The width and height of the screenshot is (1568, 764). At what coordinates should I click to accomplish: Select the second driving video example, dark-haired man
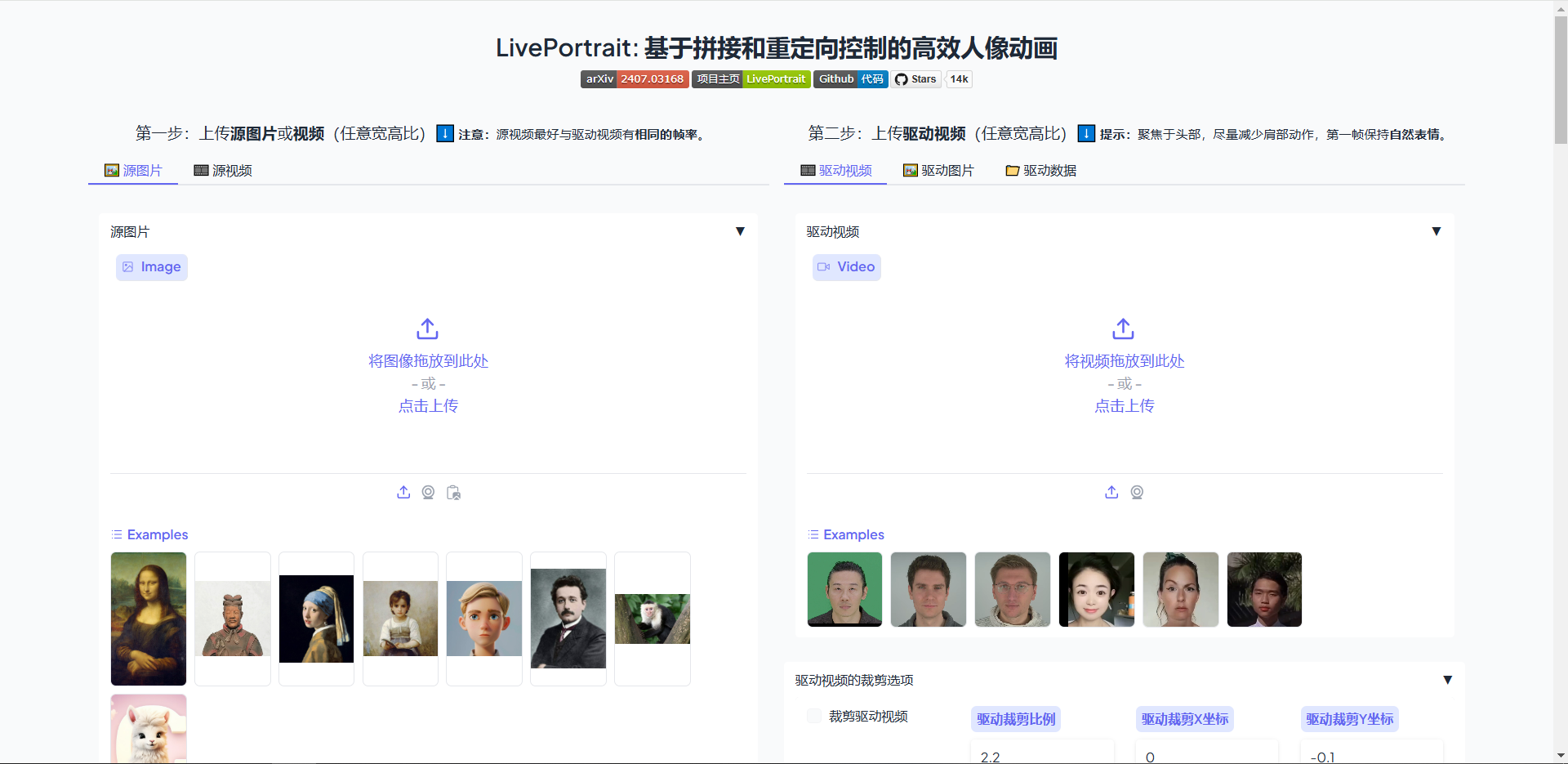(929, 589)
